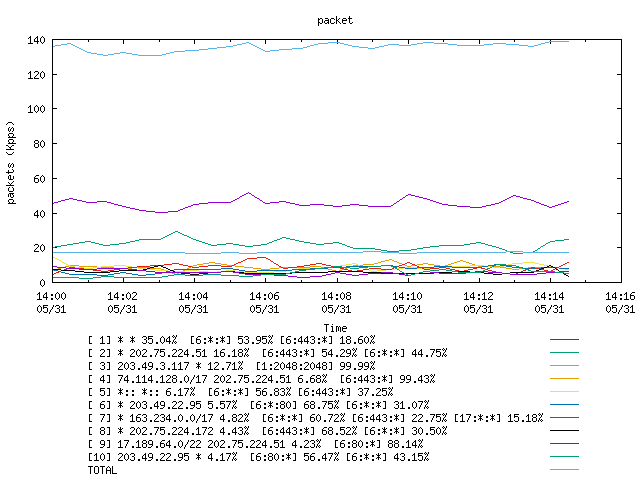The width and height of the screenshot is (640, 480).
Task: Click y-axis tick value 40
Action: (39, 213)
